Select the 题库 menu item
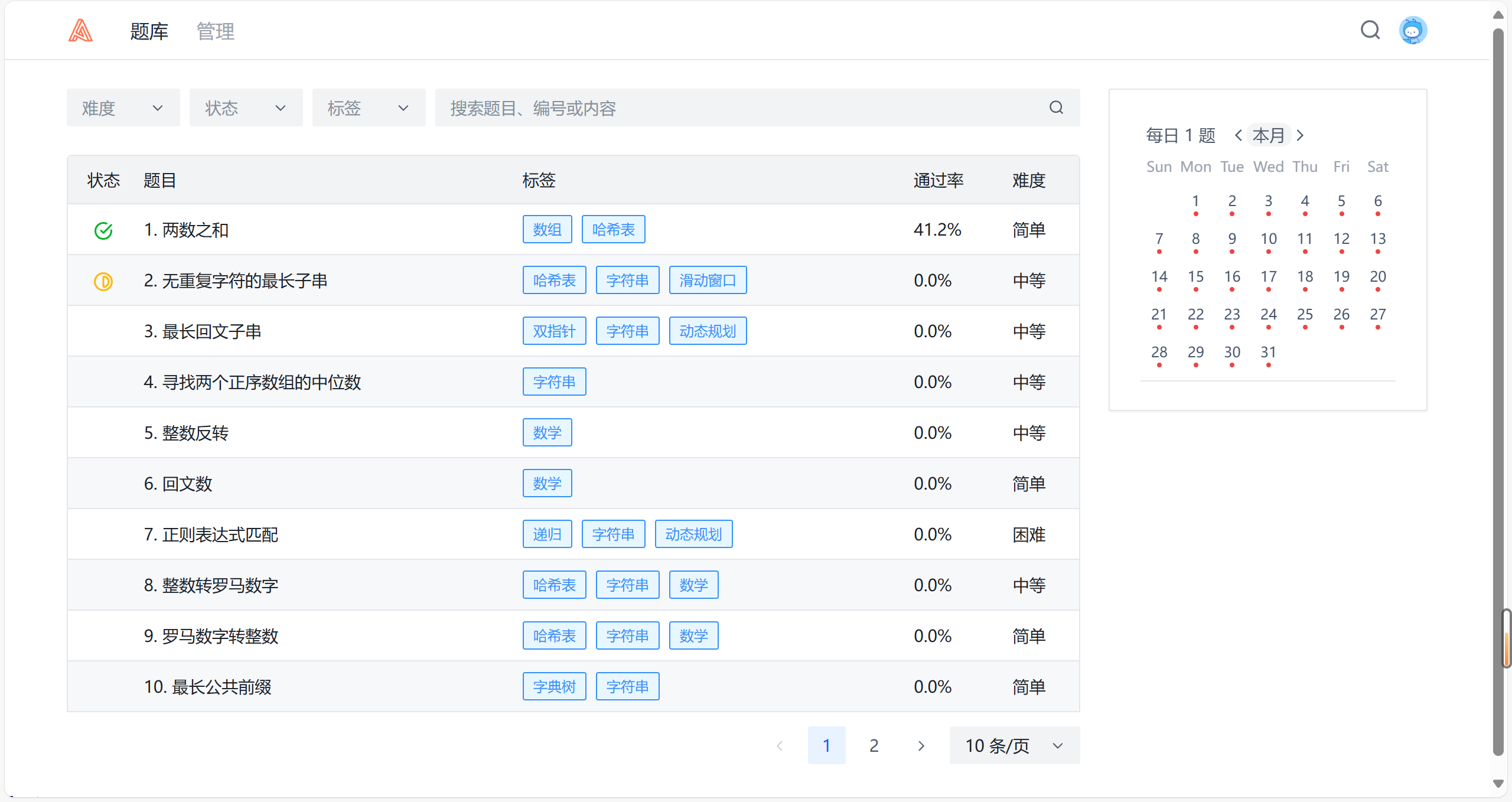This screenshot has height=802, width=1512. point(149,31)
